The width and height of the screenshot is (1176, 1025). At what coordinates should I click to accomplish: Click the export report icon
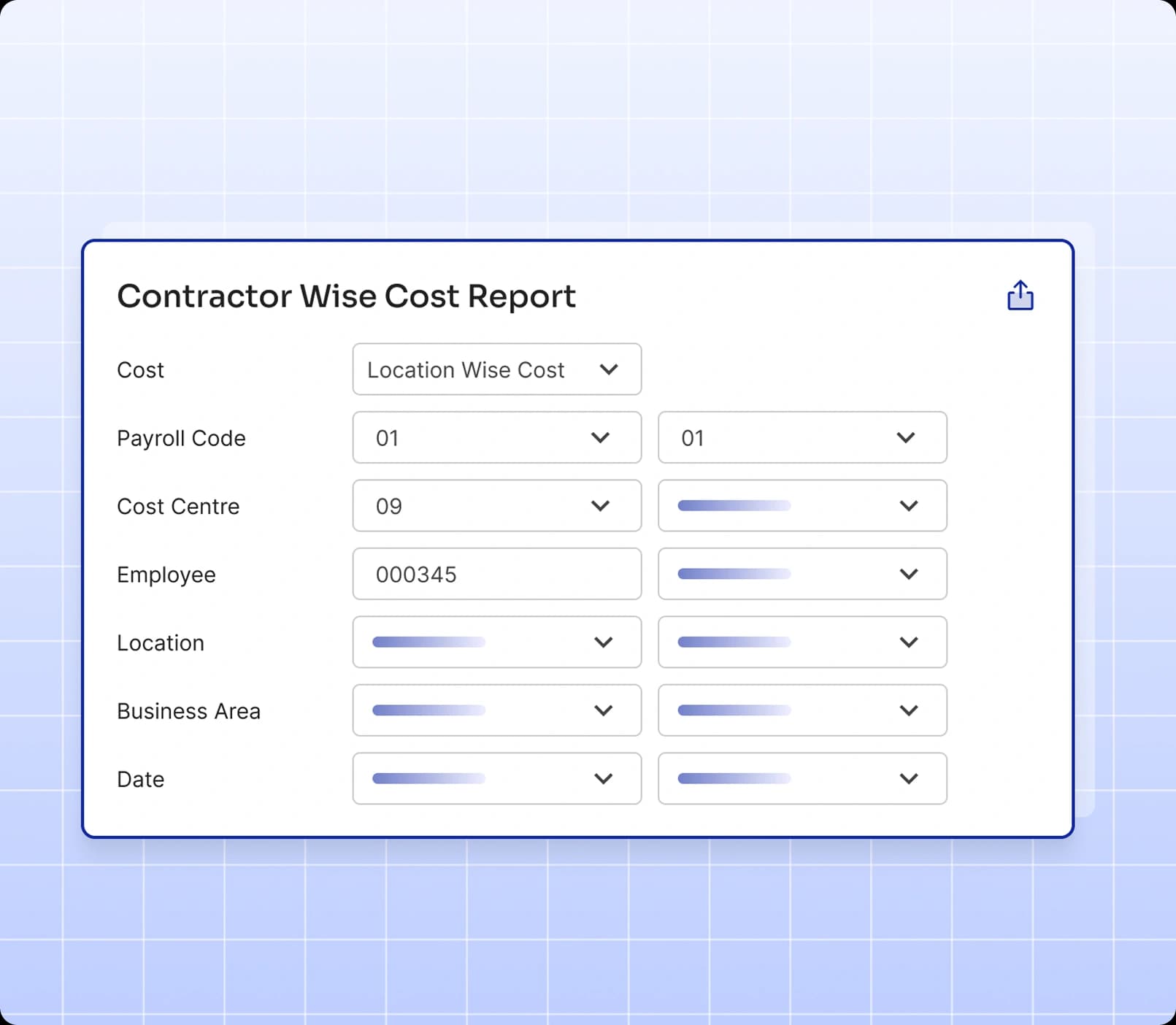1019,295
